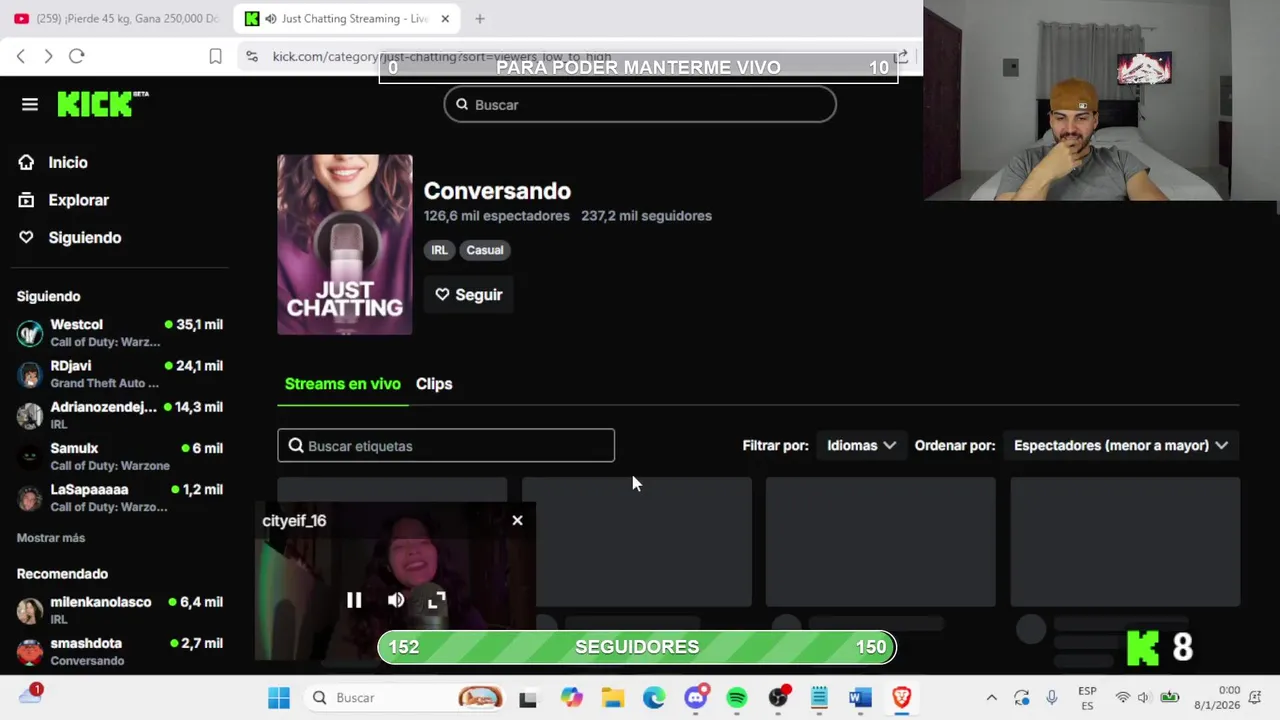Follow the category with Seguir button
Screen dimensions: 1280x720
click(469, 295)
